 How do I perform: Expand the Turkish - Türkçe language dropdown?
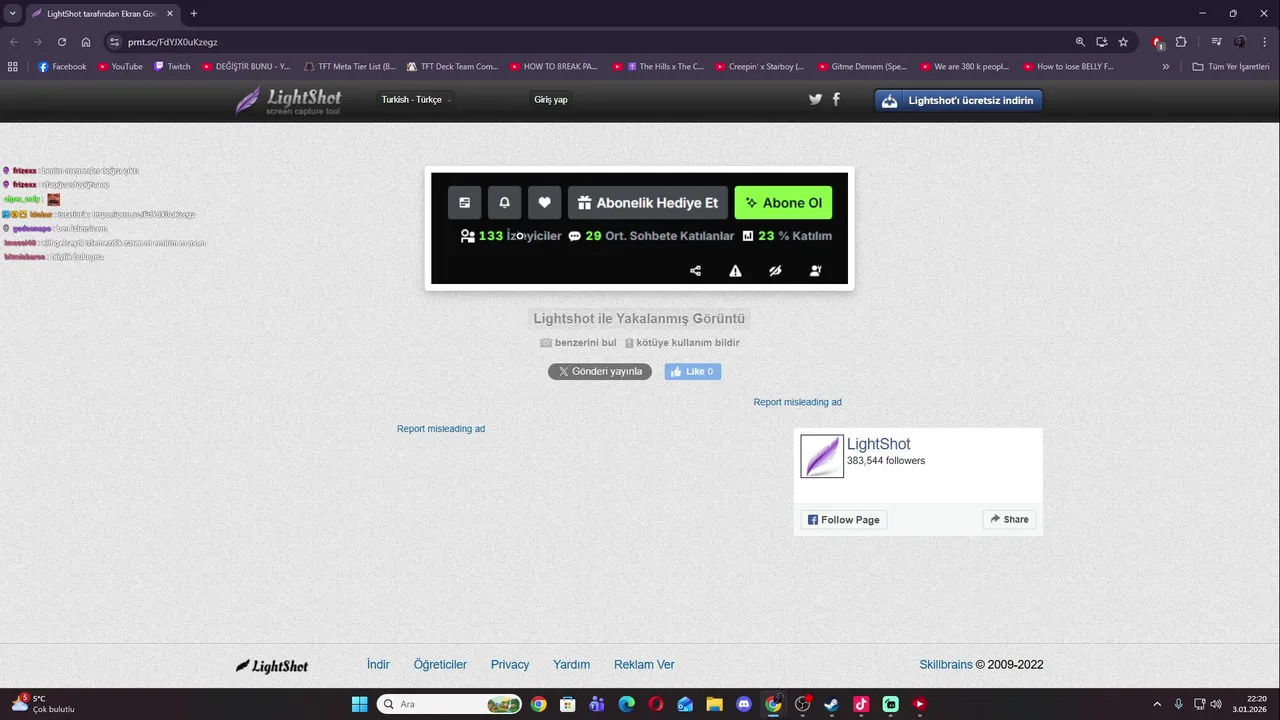416,100
